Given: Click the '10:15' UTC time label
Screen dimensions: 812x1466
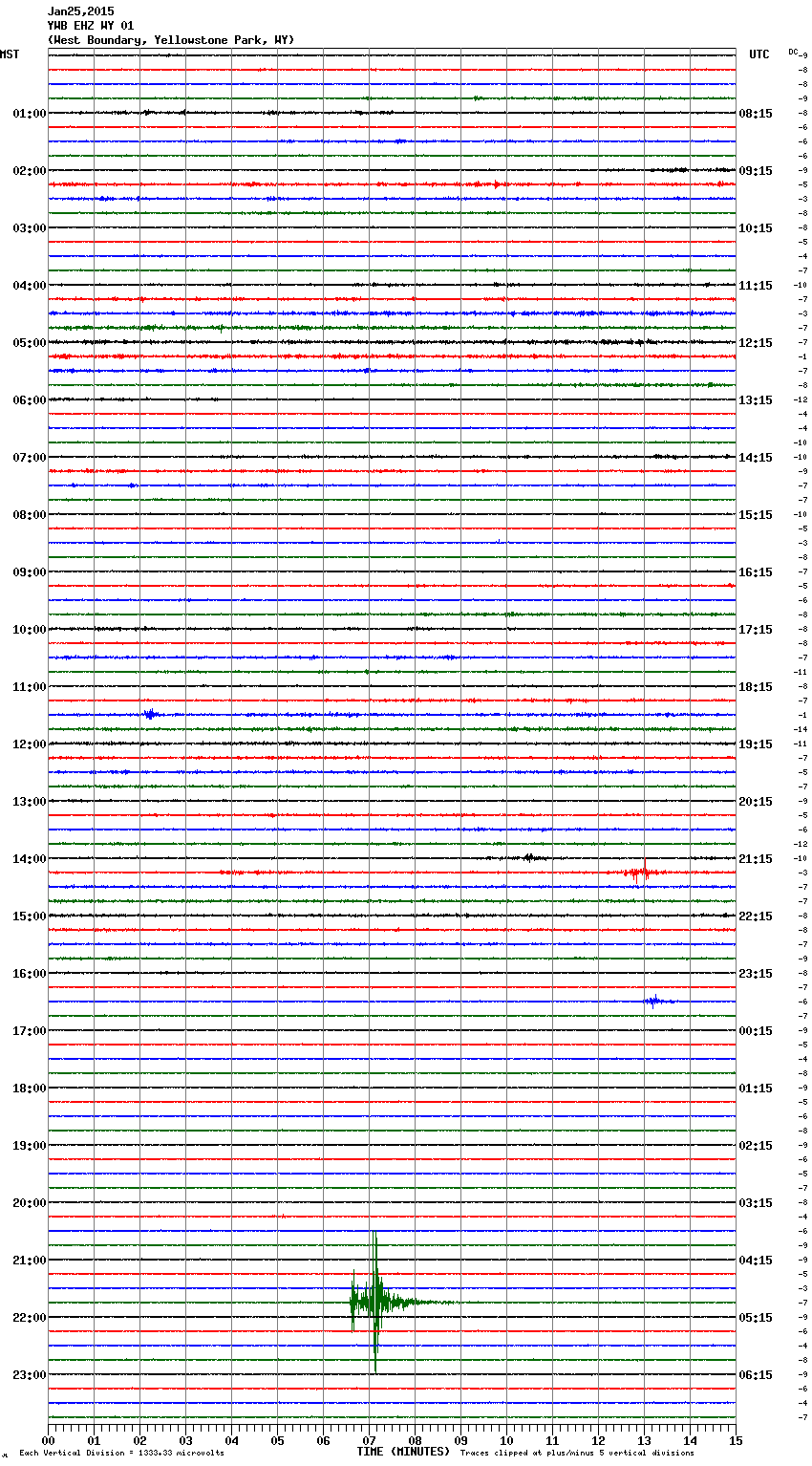Looking at the screenshot, I should [x=756, y=228].
